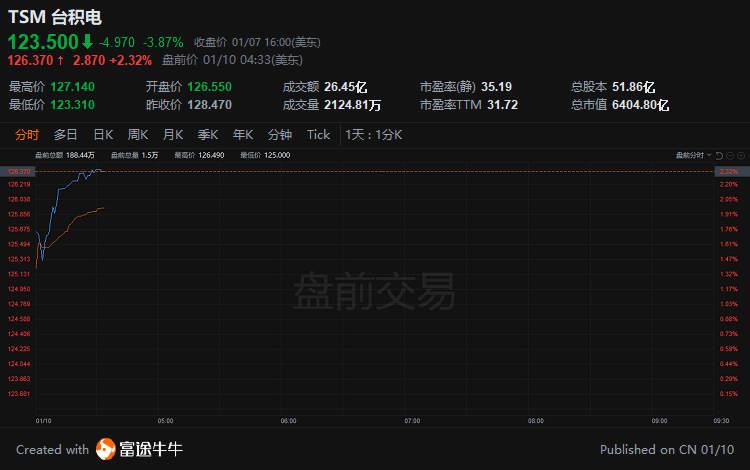750x470 pixels.
Task: Switch to the 多日 tab
Action: pyautogui.click(x=66, y=135)
